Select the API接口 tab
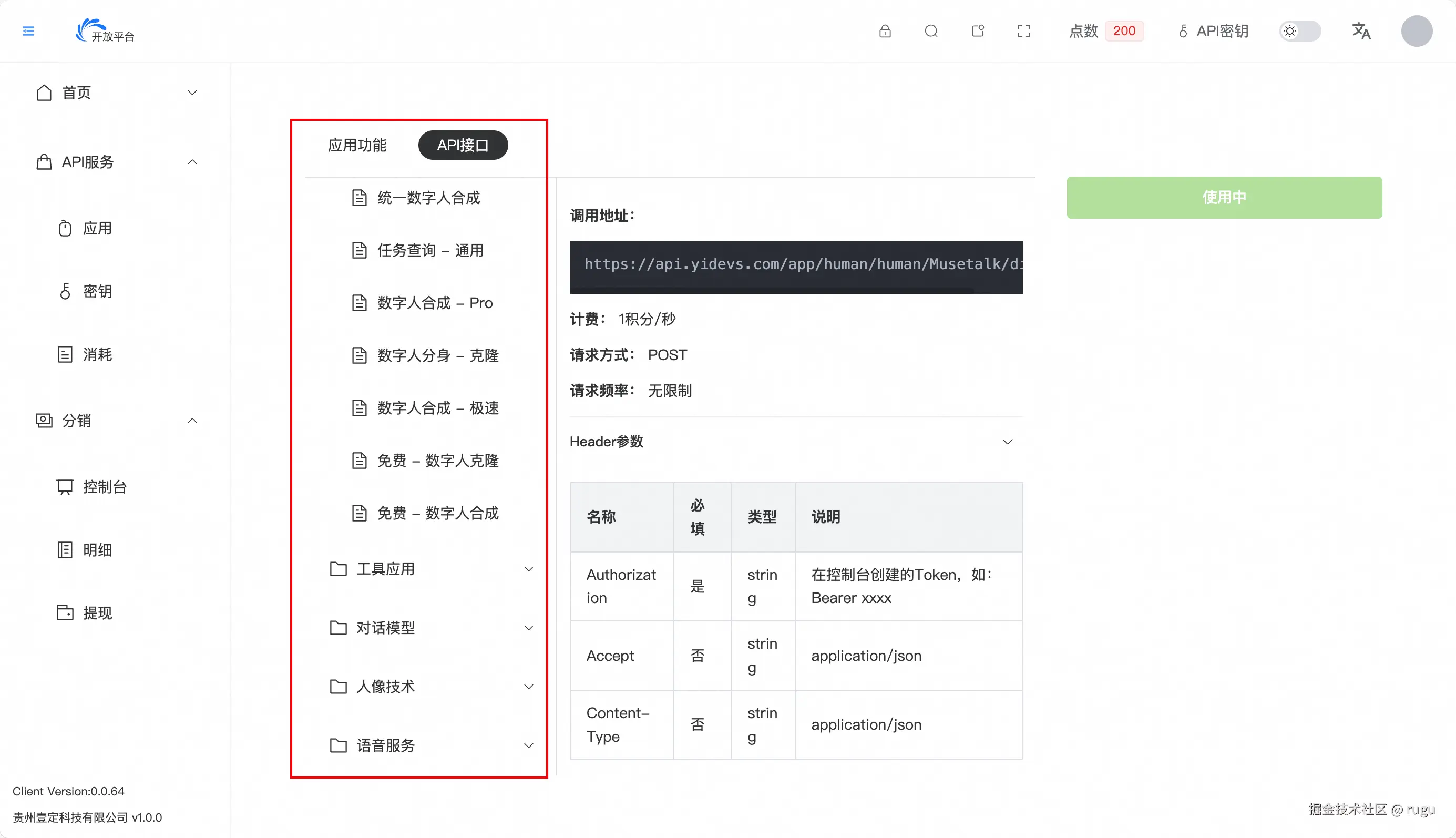The width and height of the screenshot is (1456, 838). pyautogui.click(x=463, y=145)
